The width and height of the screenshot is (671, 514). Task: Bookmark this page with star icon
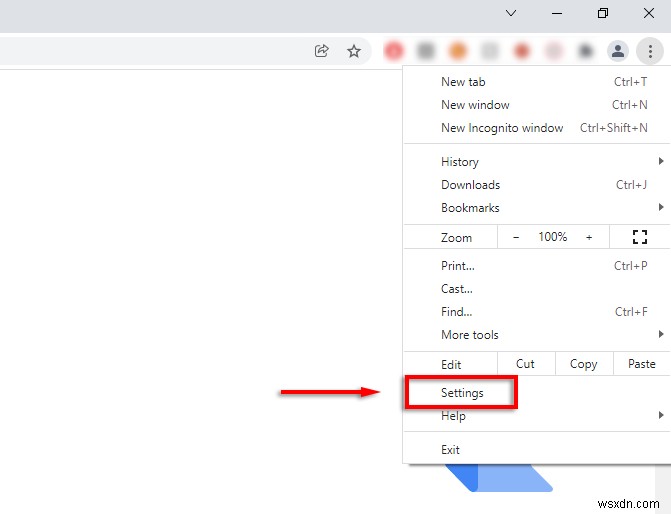[x=353, y=51]
